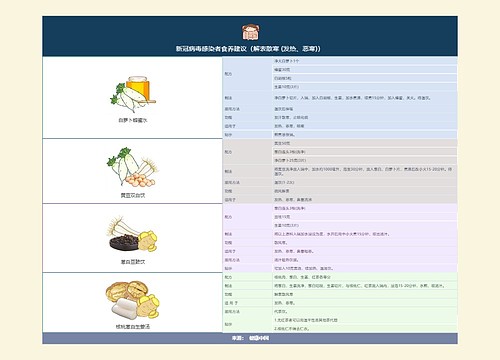Click the cell 黄豆50克
This screenshot has width=500, height=360.
(x=365, y=143)
